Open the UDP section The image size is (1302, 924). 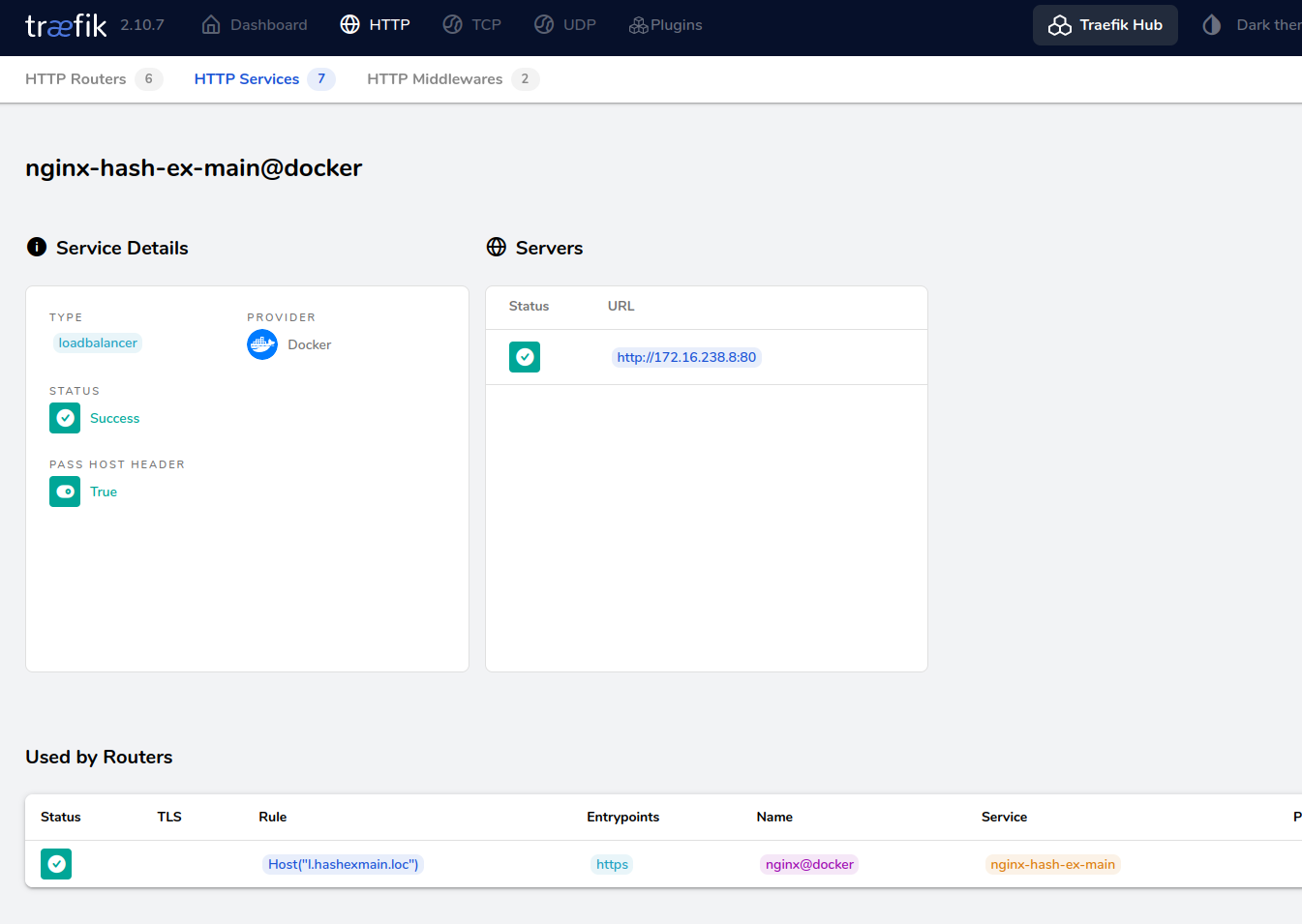point(564,25)
